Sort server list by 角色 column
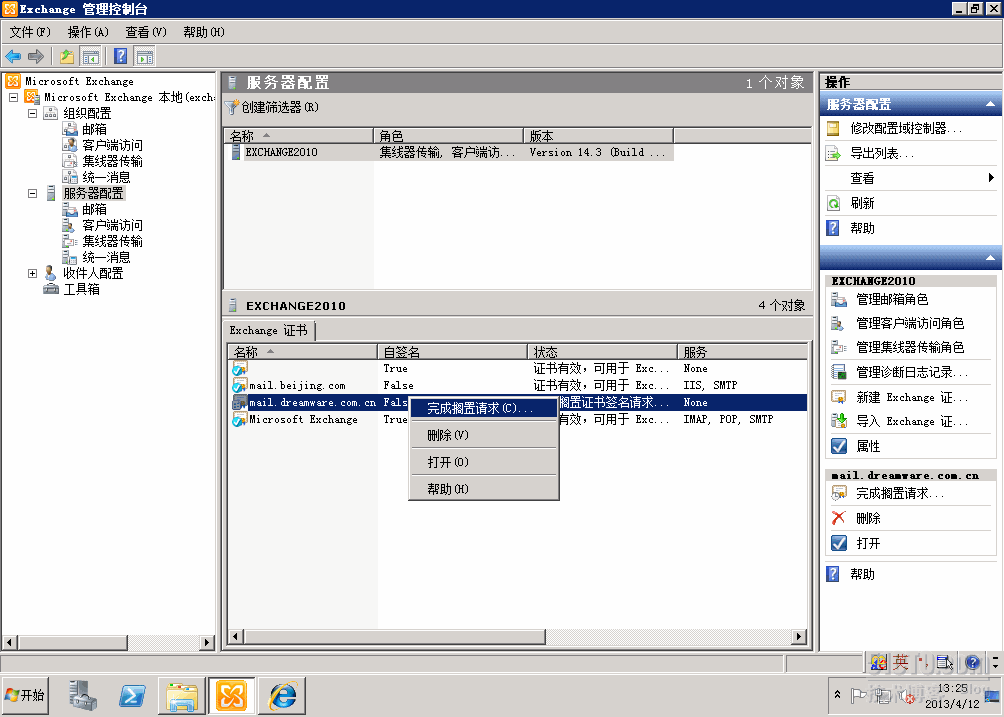1004x717 pixels. (448, 136)
